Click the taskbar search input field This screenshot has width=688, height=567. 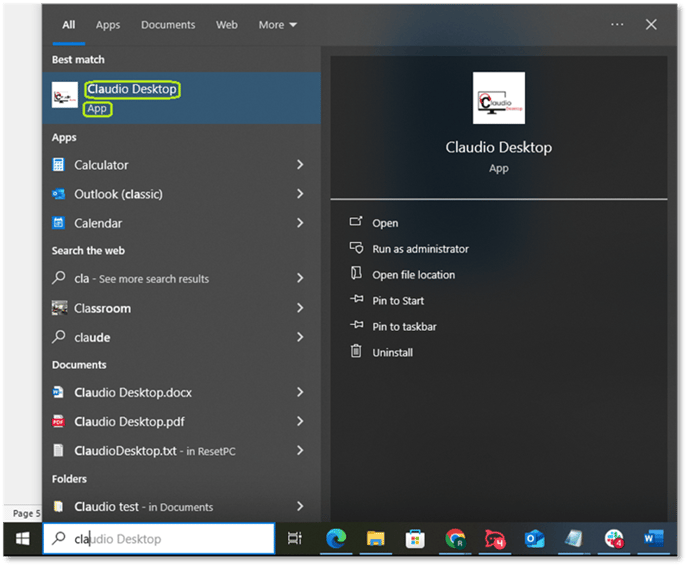[x=159, y=538]
